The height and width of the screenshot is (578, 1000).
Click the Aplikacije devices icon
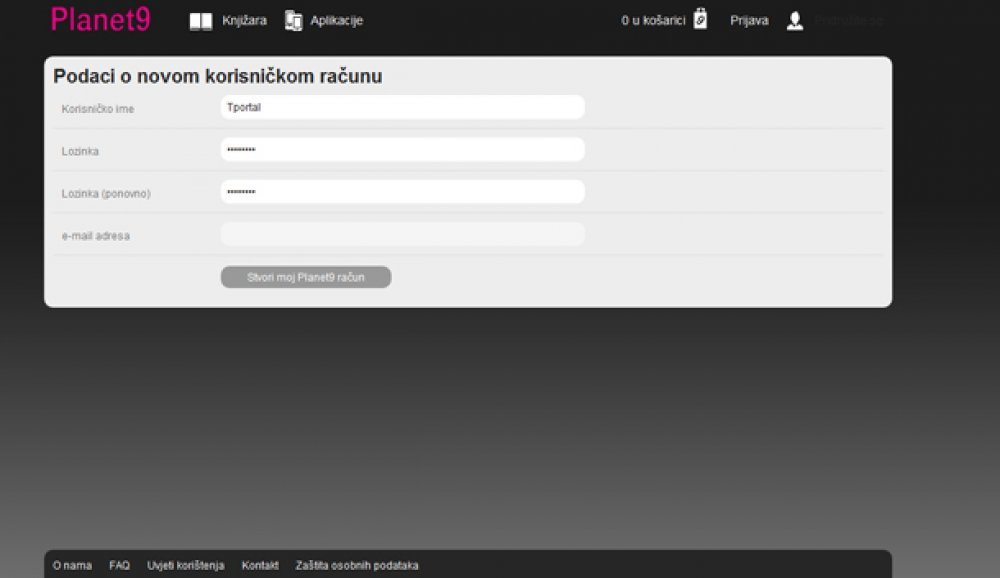(293, 20)
